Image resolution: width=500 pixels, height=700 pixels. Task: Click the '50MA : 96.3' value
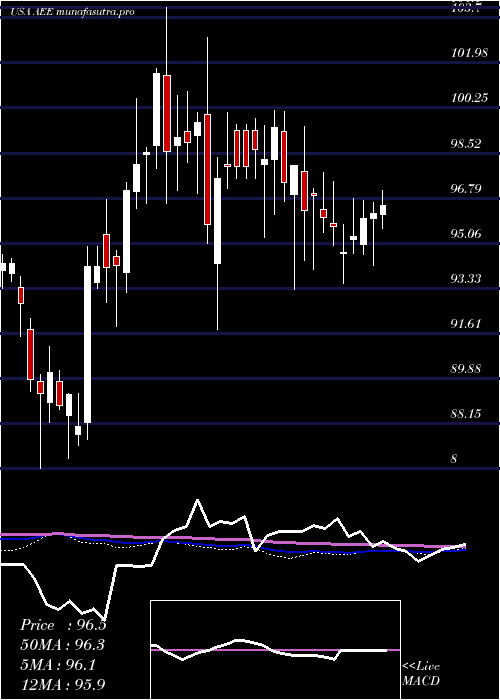pos(63,645)
